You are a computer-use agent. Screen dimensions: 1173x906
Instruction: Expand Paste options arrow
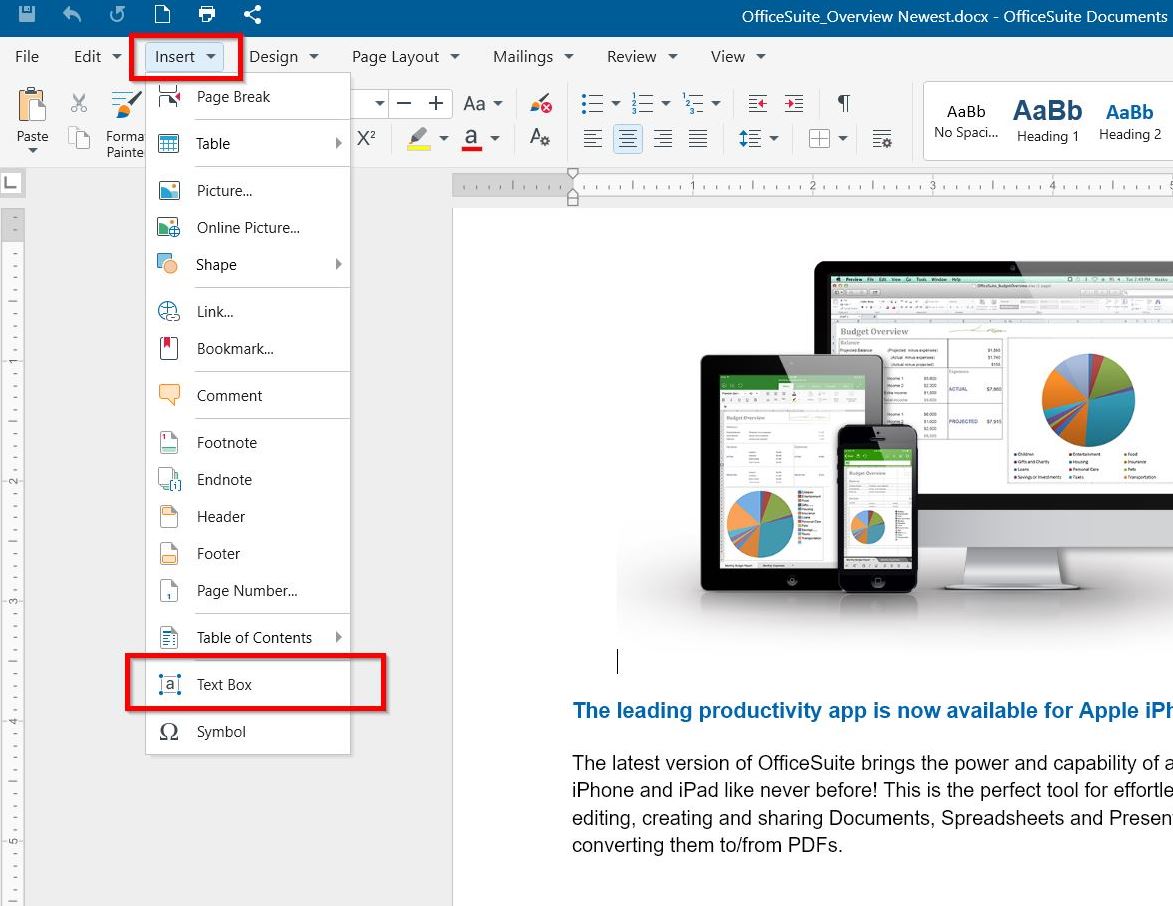pyautogui.click(x=32, y=151)
